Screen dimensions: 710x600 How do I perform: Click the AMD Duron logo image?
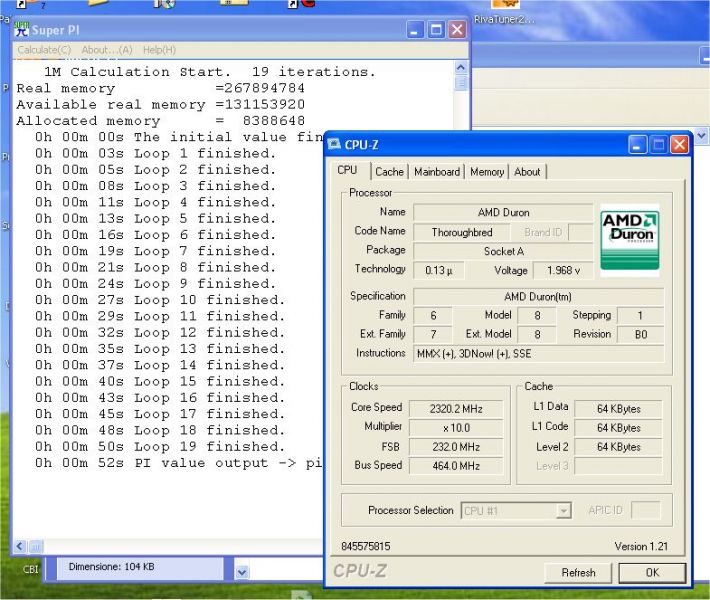click(629, 240)
